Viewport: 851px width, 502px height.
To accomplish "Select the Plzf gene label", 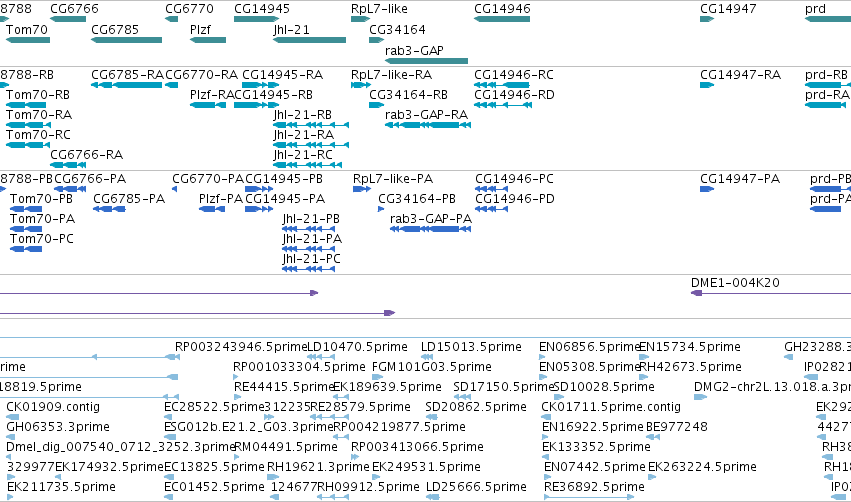I will click(x=200, y=29).
